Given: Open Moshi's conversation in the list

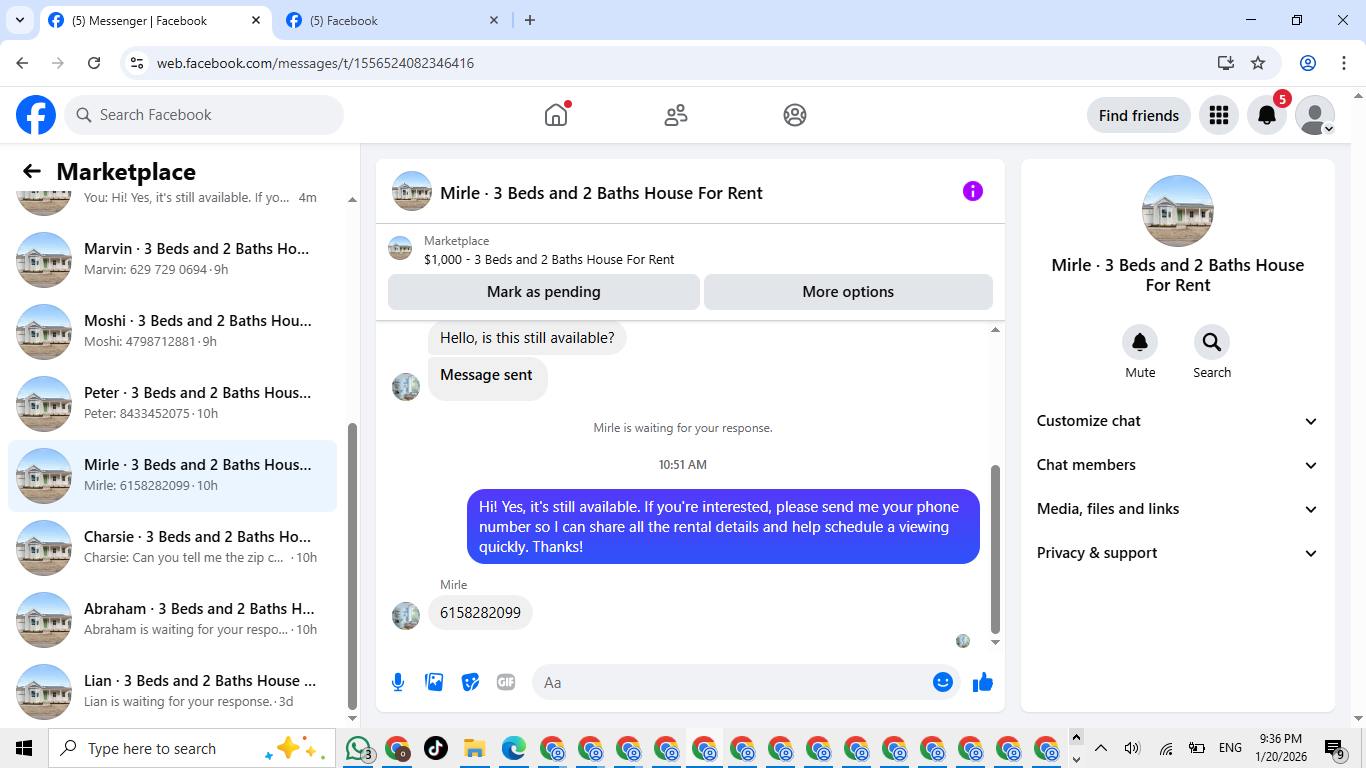Looking at the screenshot, I should pyautogui.click(x=172, y=332).
